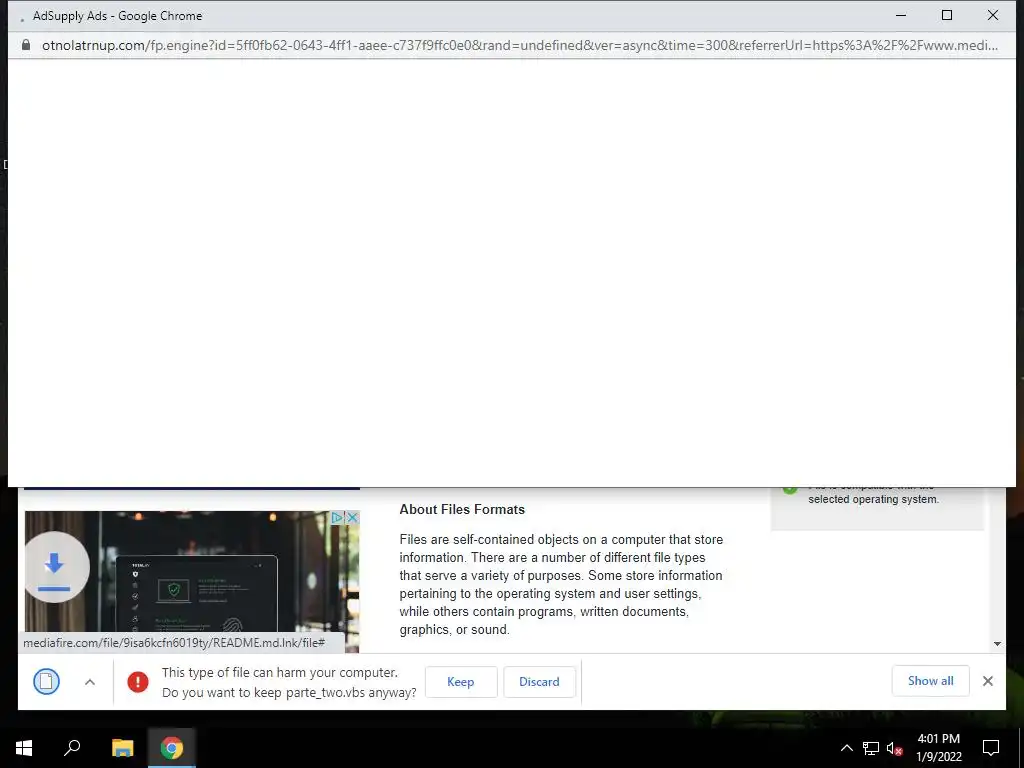Open Windows Start menu
This screenshot has height=768, width=1024.
(x=24, y=748)
